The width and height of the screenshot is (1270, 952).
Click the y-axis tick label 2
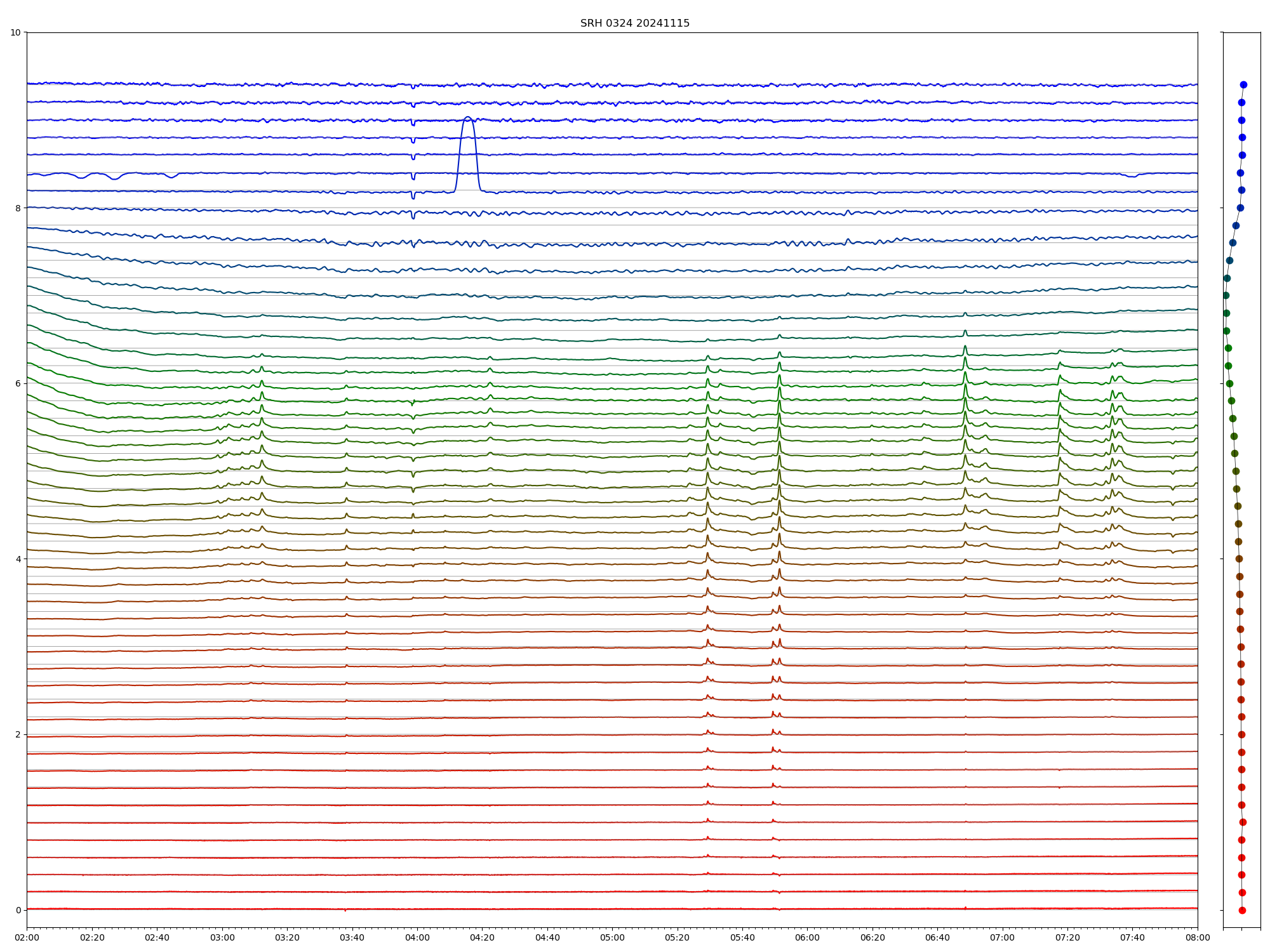pyautogui.click(x=18, y=735)
